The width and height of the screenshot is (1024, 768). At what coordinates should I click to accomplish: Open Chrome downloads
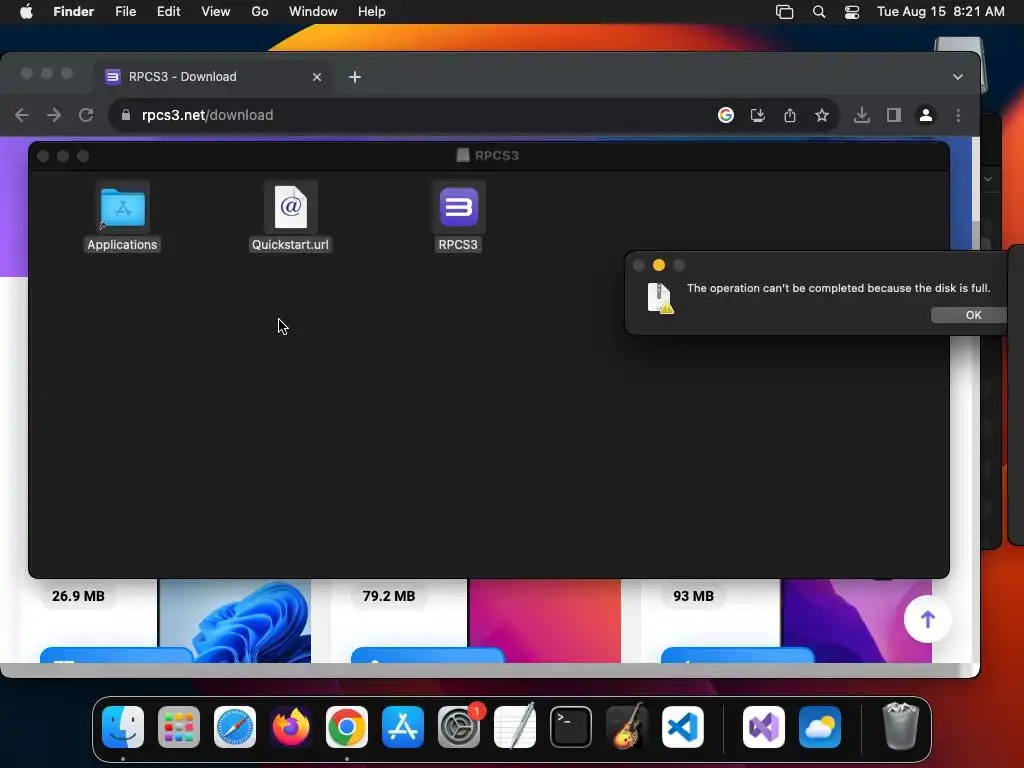coord(861,115)
